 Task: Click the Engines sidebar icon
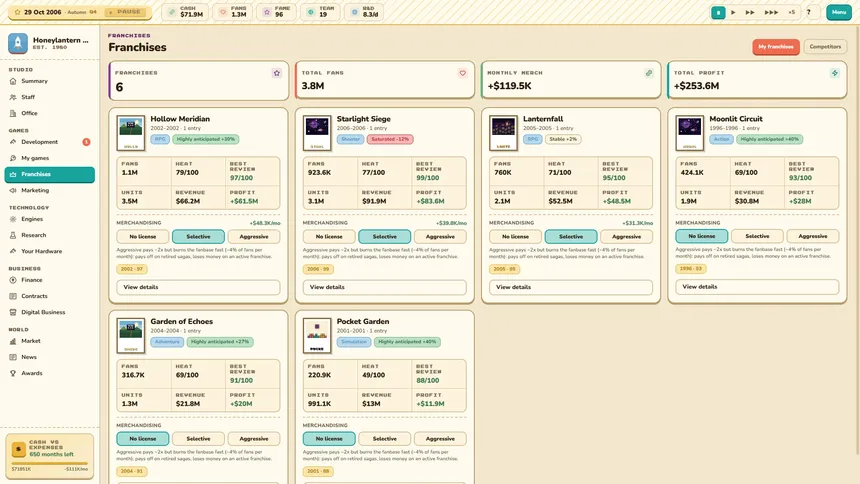point(13,219)
